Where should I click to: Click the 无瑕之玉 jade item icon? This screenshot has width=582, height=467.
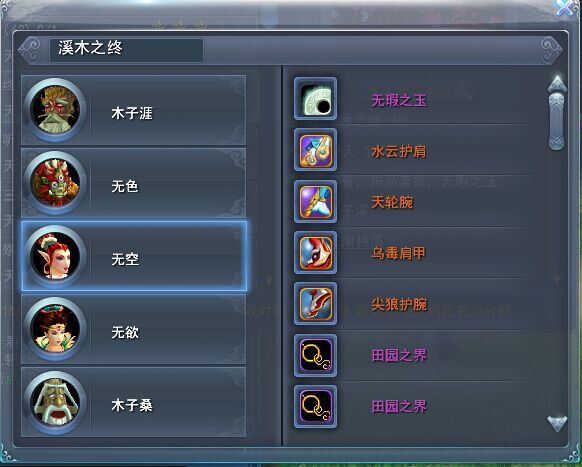[315, 99]
